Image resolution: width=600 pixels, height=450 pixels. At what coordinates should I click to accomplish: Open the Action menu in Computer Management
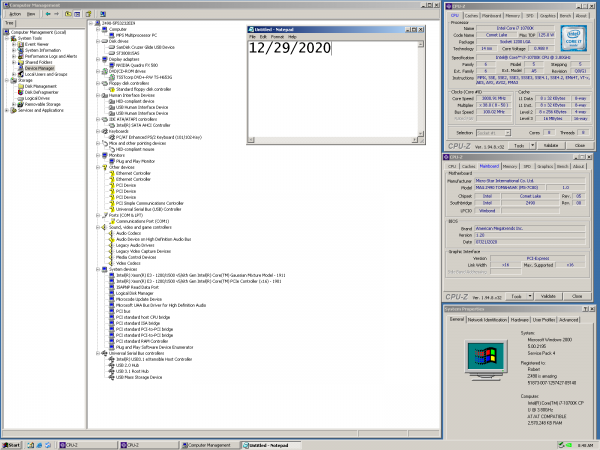(x=11, y=15)
